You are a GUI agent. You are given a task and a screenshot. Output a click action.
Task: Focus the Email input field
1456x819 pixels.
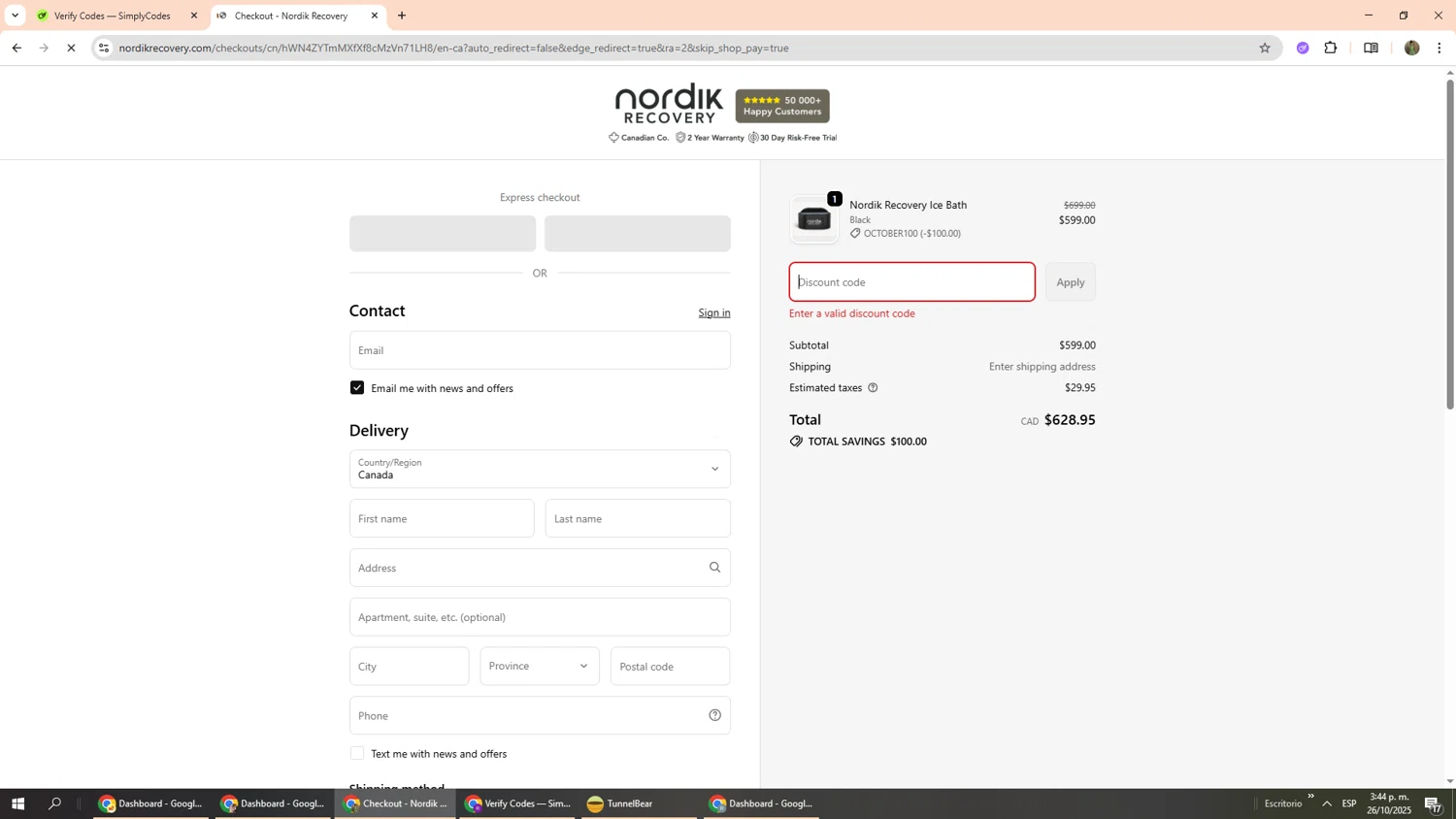tap(540, 350)
